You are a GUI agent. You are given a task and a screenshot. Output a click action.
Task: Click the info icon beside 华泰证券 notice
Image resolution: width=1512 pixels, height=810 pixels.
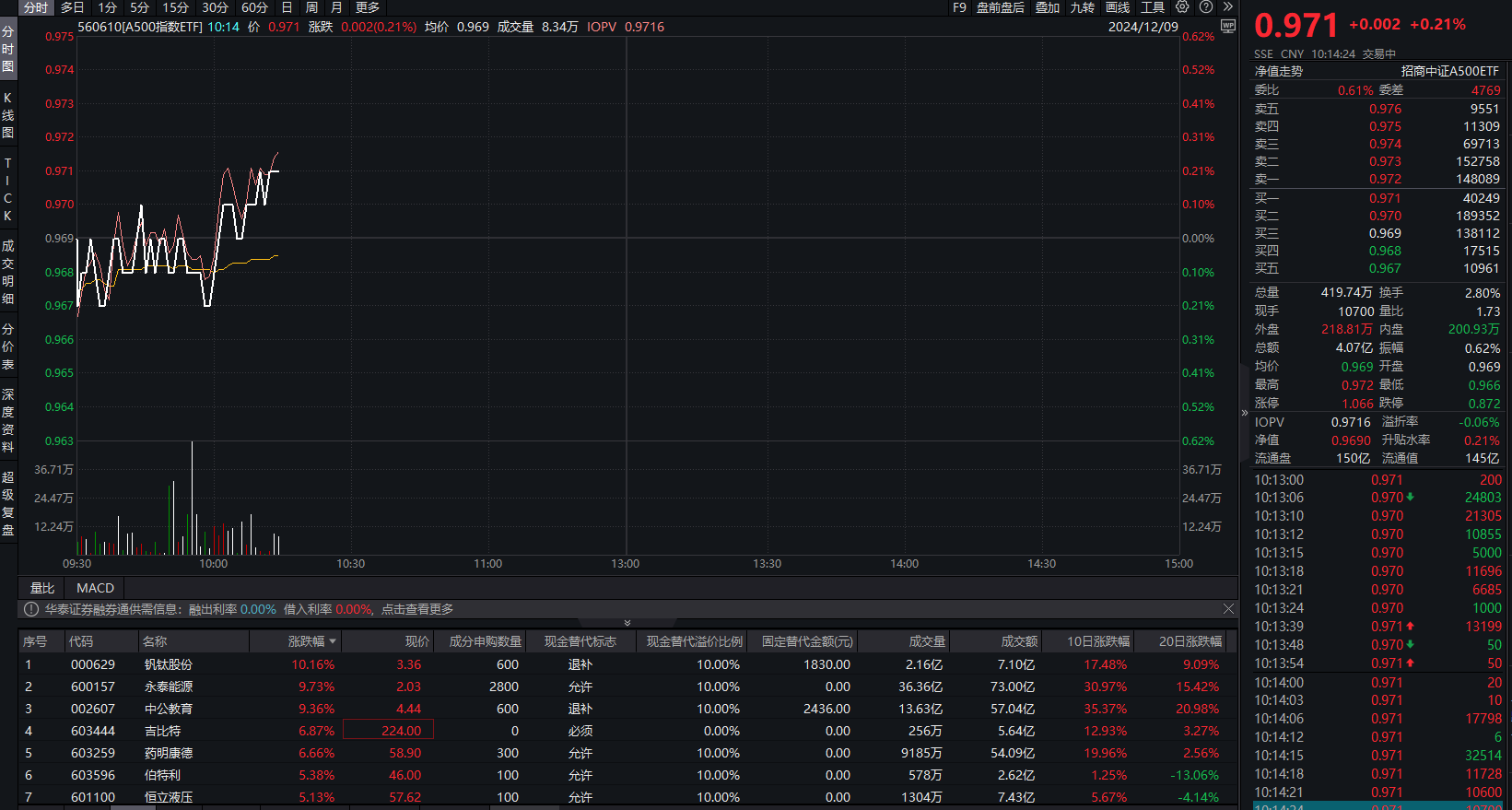click(x=31, y=609)
